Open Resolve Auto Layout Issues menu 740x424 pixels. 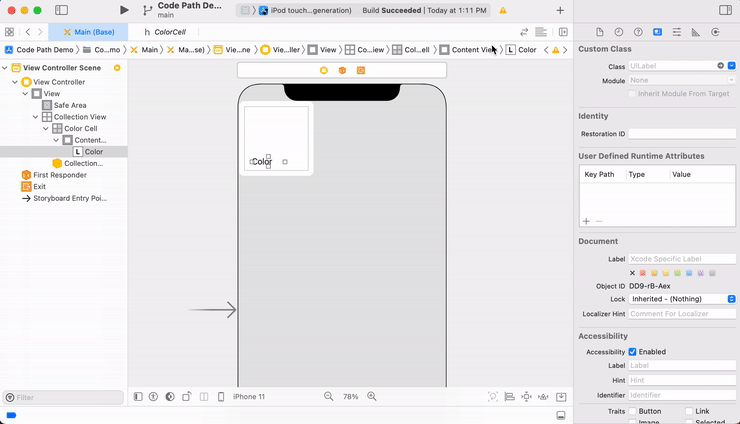tap(543, 397)
